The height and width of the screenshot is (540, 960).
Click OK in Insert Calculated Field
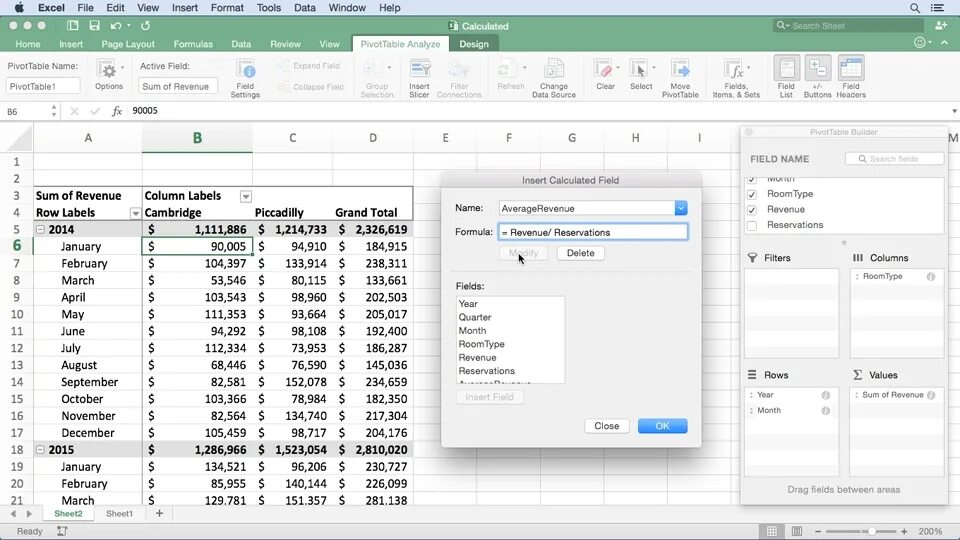[662, 426]
